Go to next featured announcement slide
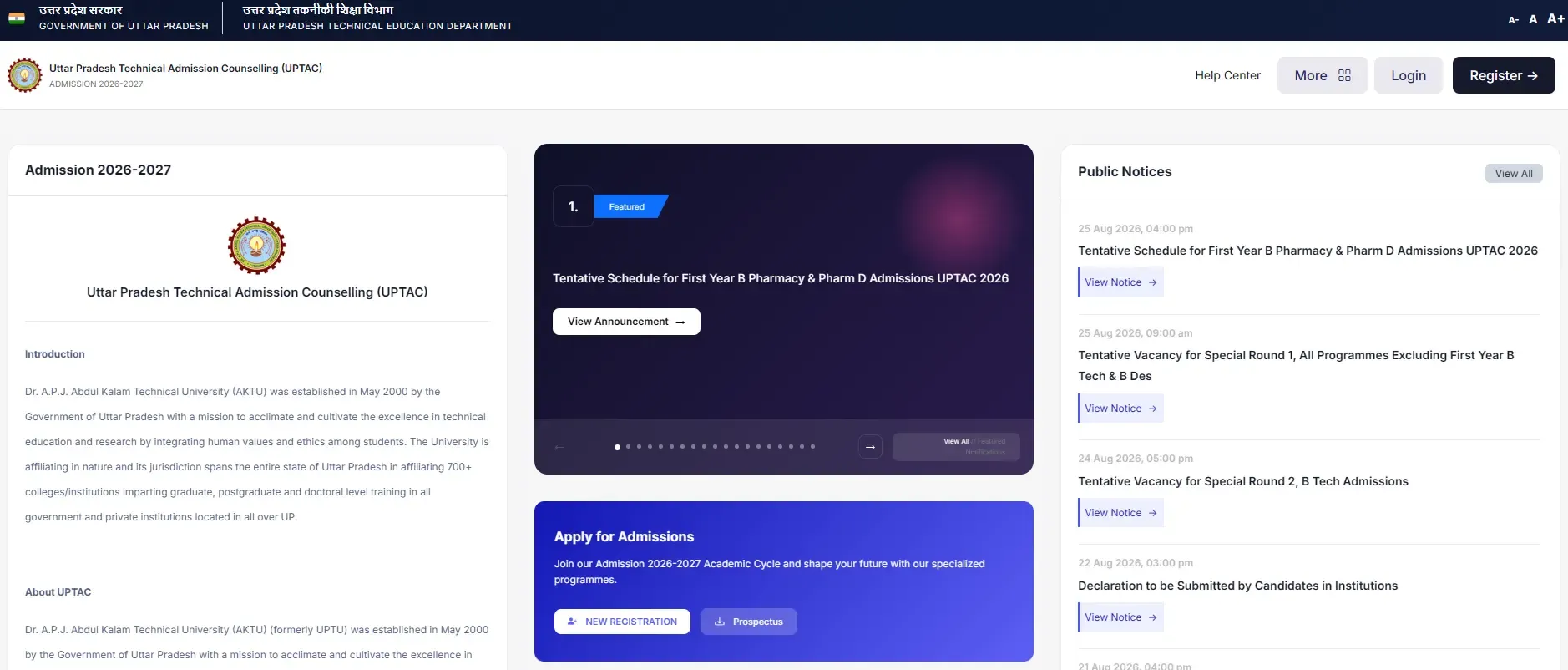1568x670 pixels. [870, 447]
